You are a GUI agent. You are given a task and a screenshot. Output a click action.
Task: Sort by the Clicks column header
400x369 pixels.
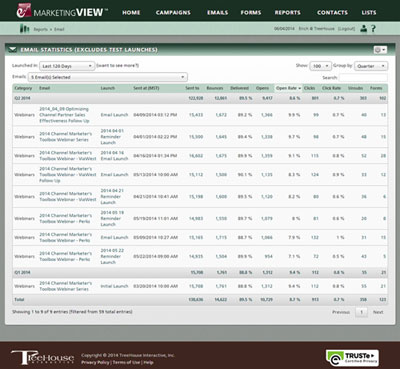coord(309,88)
